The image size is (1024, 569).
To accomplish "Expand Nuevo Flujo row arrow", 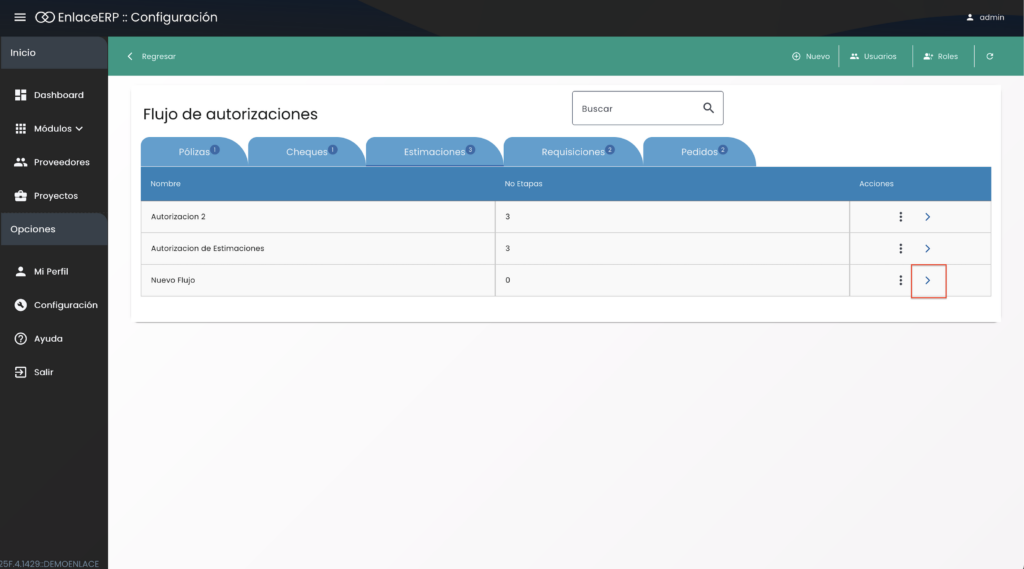I will point(928,280).
